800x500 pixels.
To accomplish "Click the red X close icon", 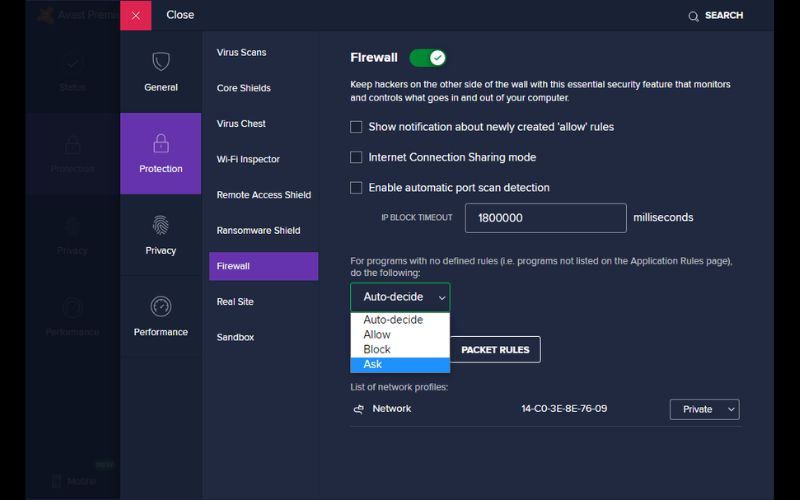I will tap(136, 15).
